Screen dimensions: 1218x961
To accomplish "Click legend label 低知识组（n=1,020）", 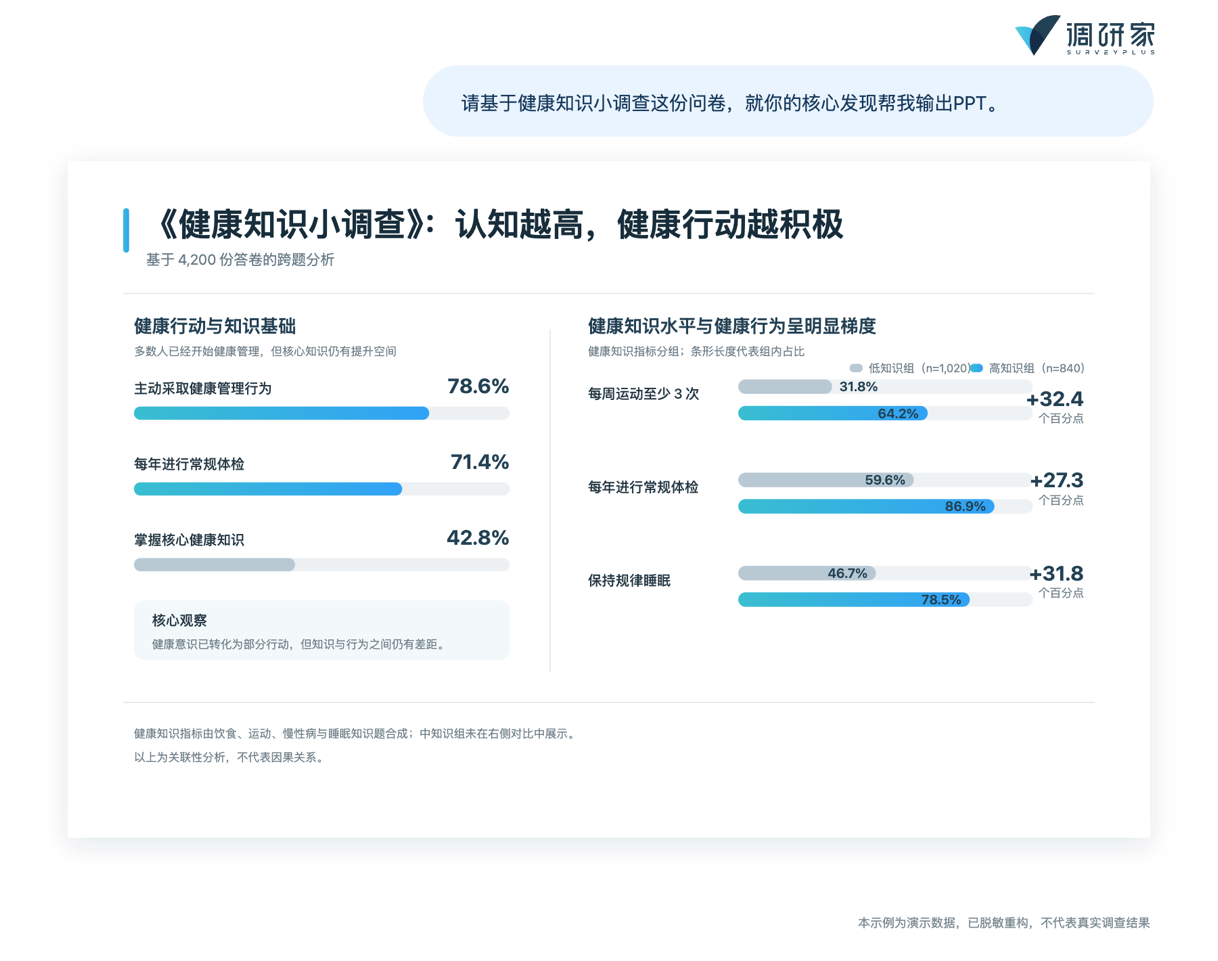I will point(919,368).
